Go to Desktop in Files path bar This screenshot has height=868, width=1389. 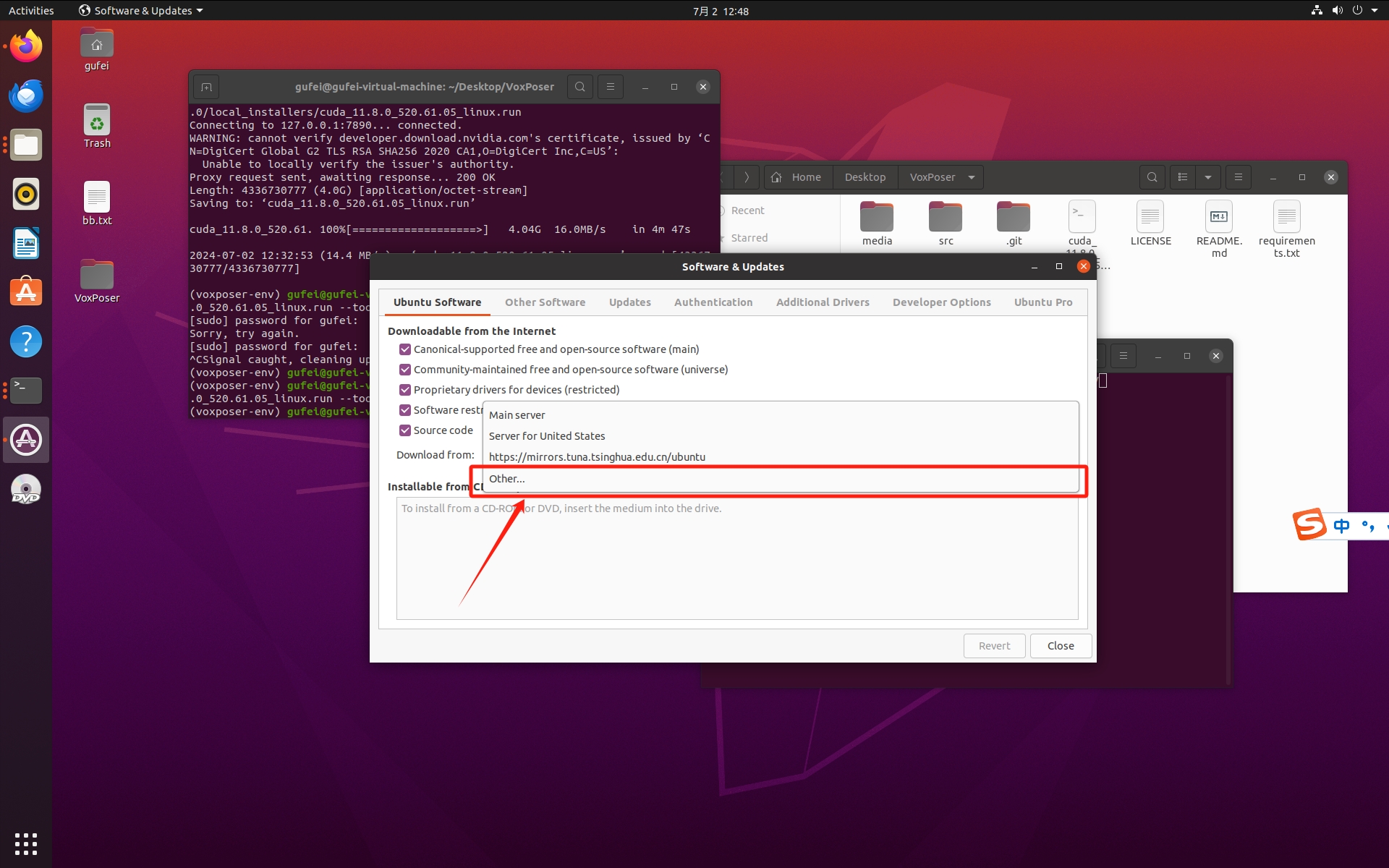pyautogui.click(x=865, y=177)
